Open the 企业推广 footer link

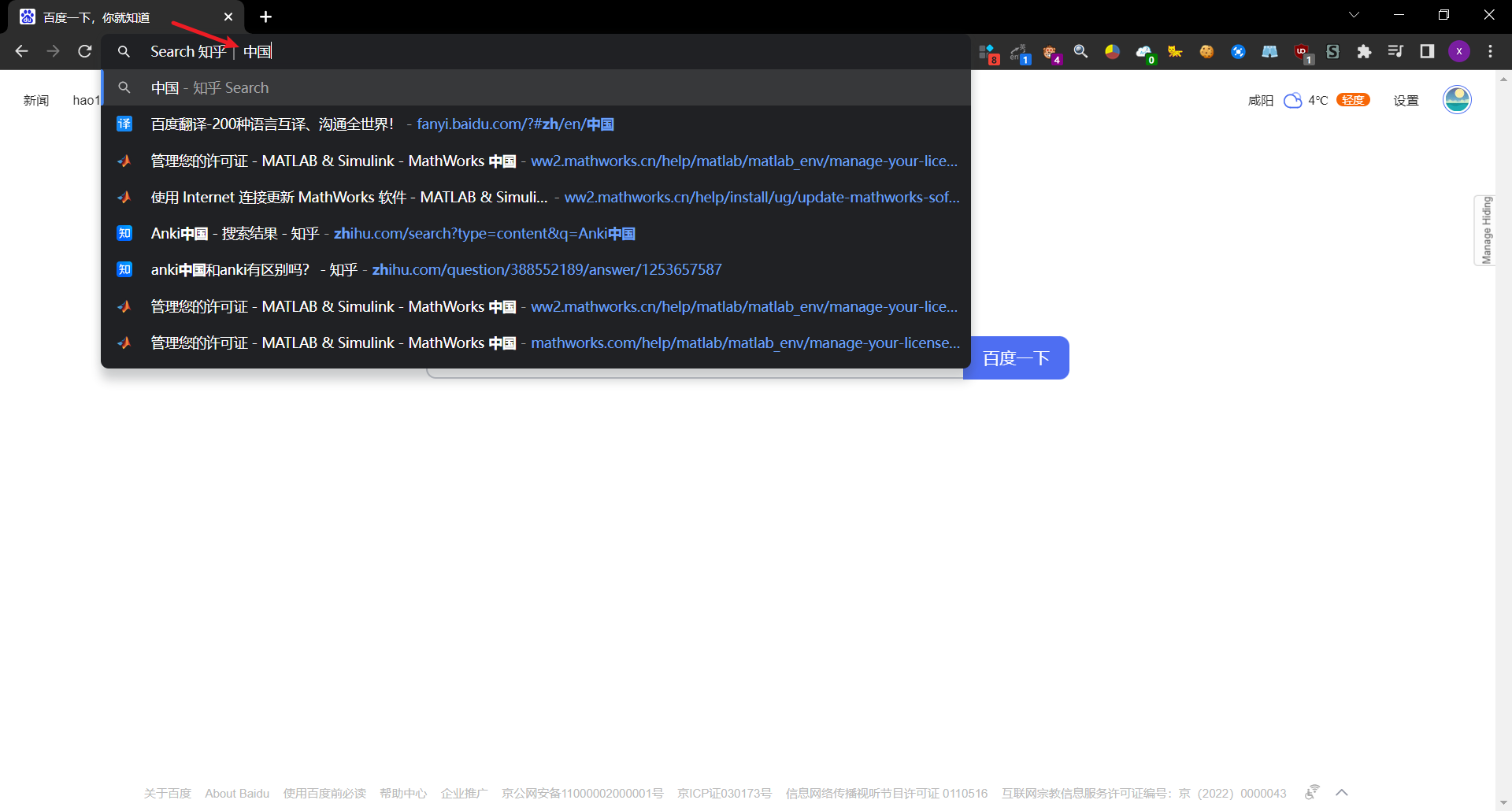pyautogui.click(x=465, y=793)
